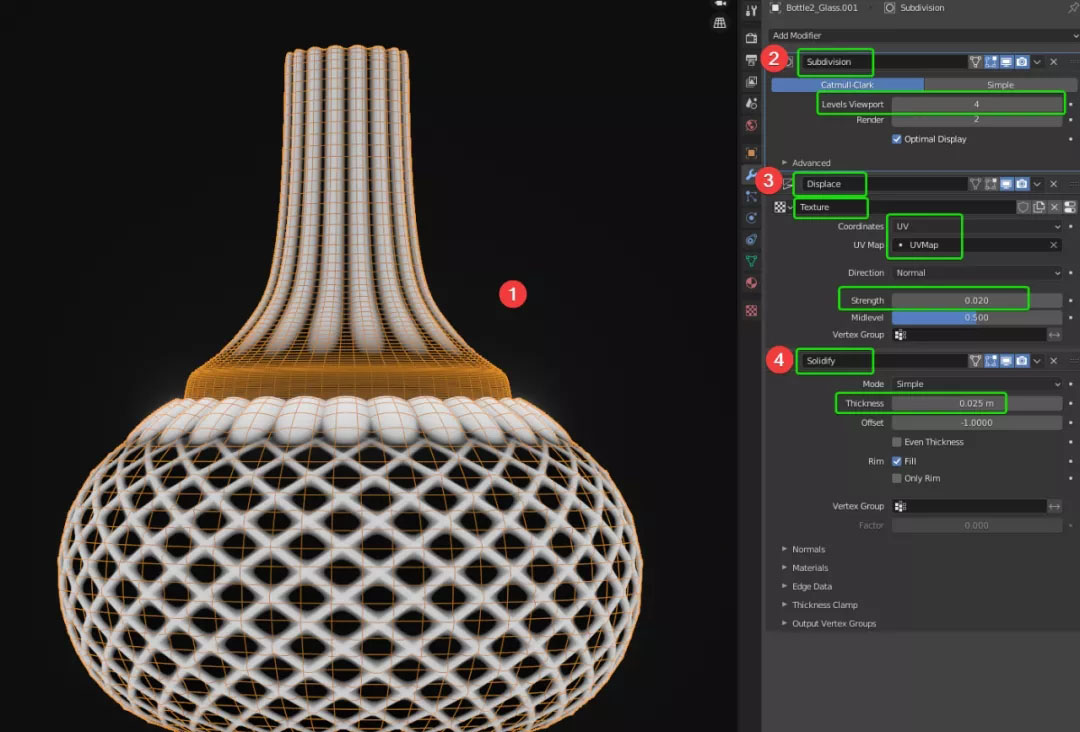This screenshot has width=1080, height=732.
Task: Toggle Solidify edit mode display
Action: (x=991, y=361)
